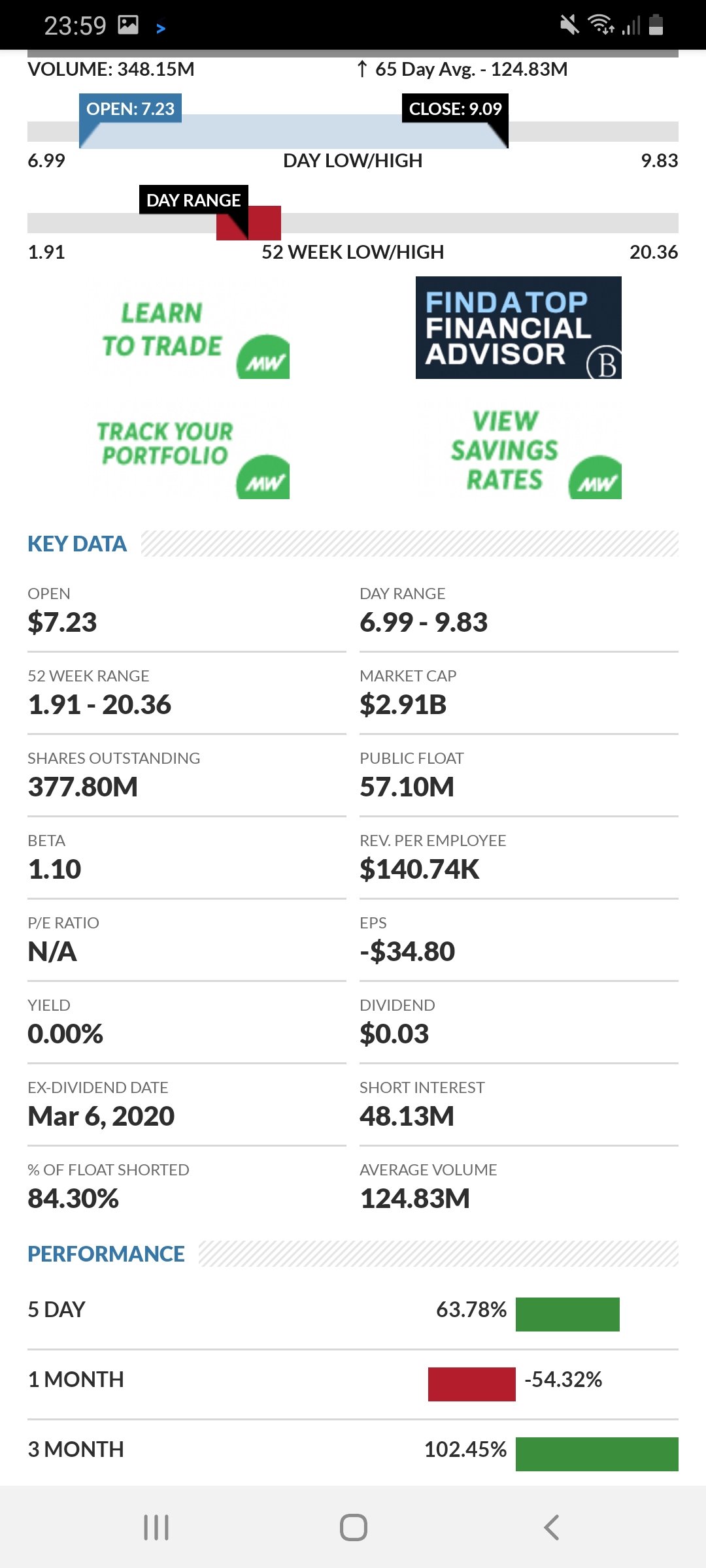
Task: Click the OPEN: 7.23 price marker
Action: pos(131,108)
